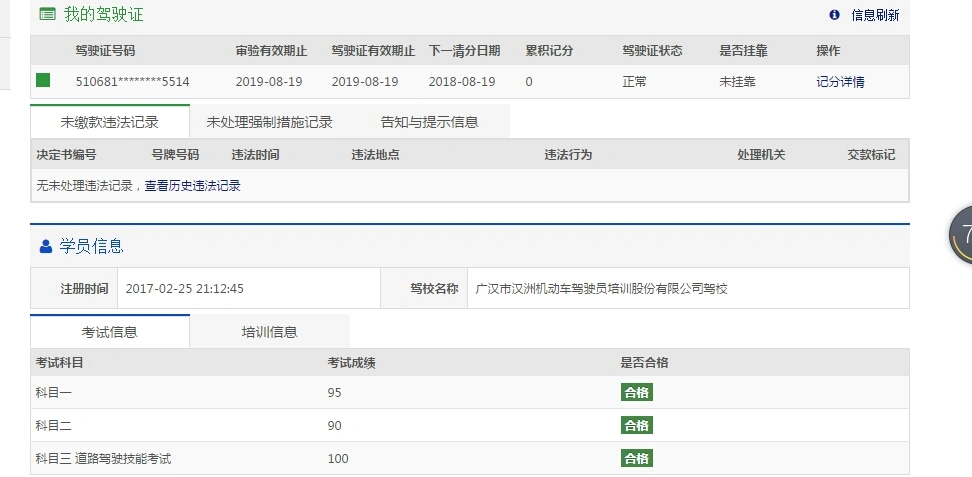Viewport: 972px width, 477px height.
Task: Click the info icon beside 信息刷新
Action: (834, 15)
